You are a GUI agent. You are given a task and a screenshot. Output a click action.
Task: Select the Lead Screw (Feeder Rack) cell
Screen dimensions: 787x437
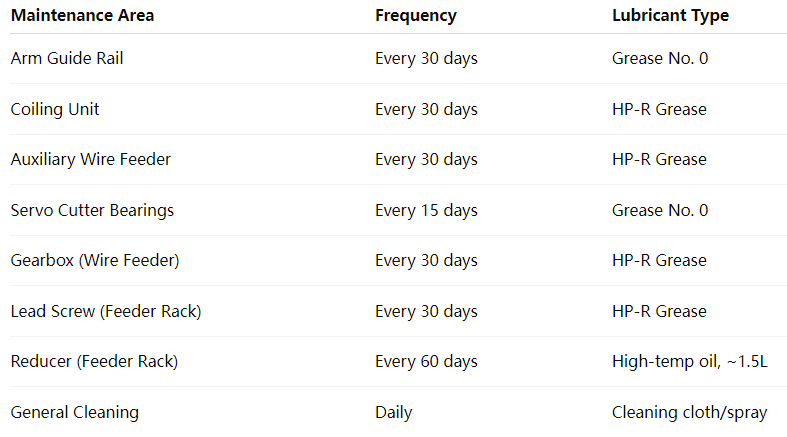click(x=106, y=312)
